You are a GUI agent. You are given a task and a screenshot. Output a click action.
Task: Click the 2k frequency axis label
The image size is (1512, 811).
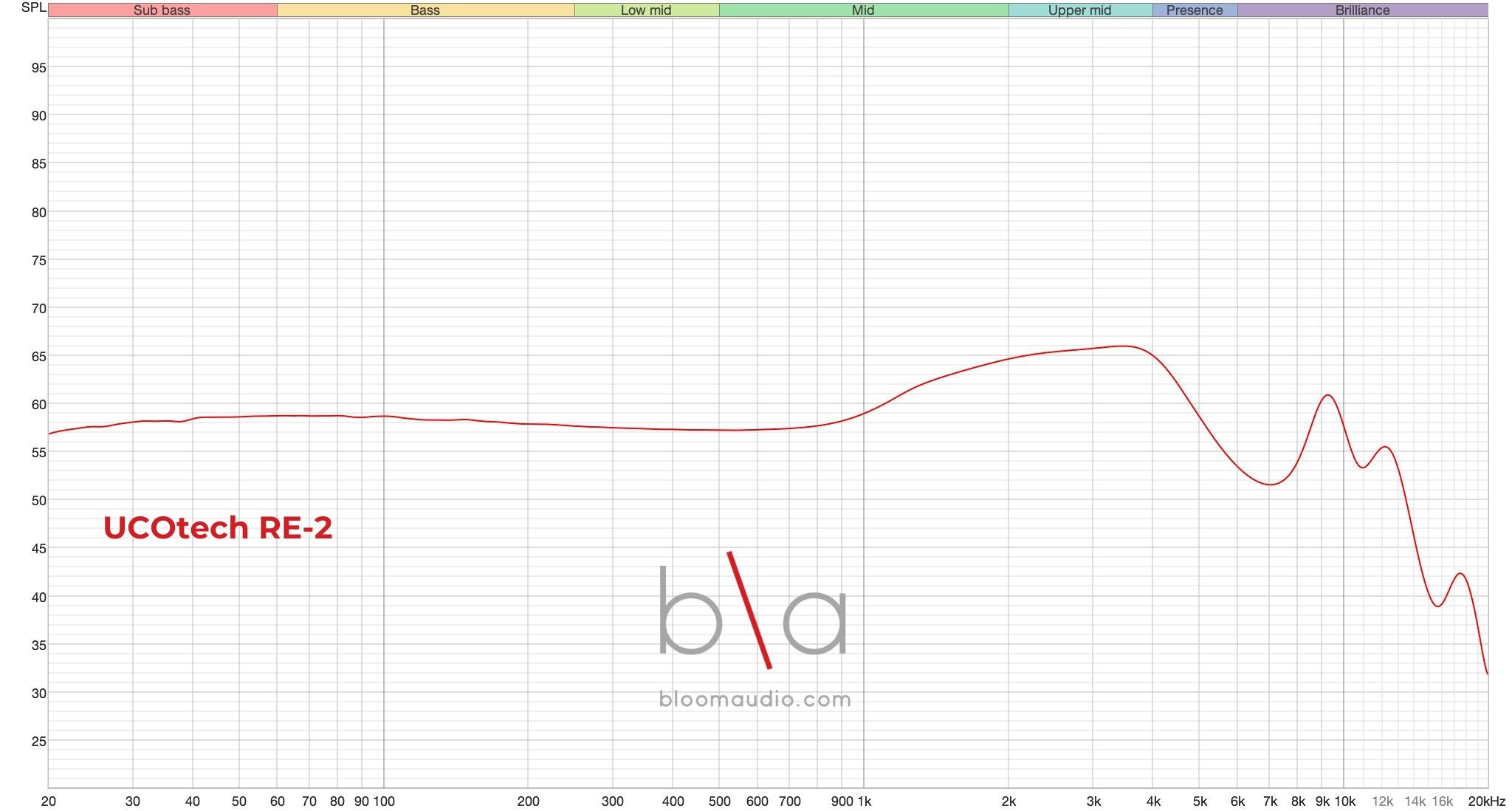pyautogui.click(x=1008, y=801)
